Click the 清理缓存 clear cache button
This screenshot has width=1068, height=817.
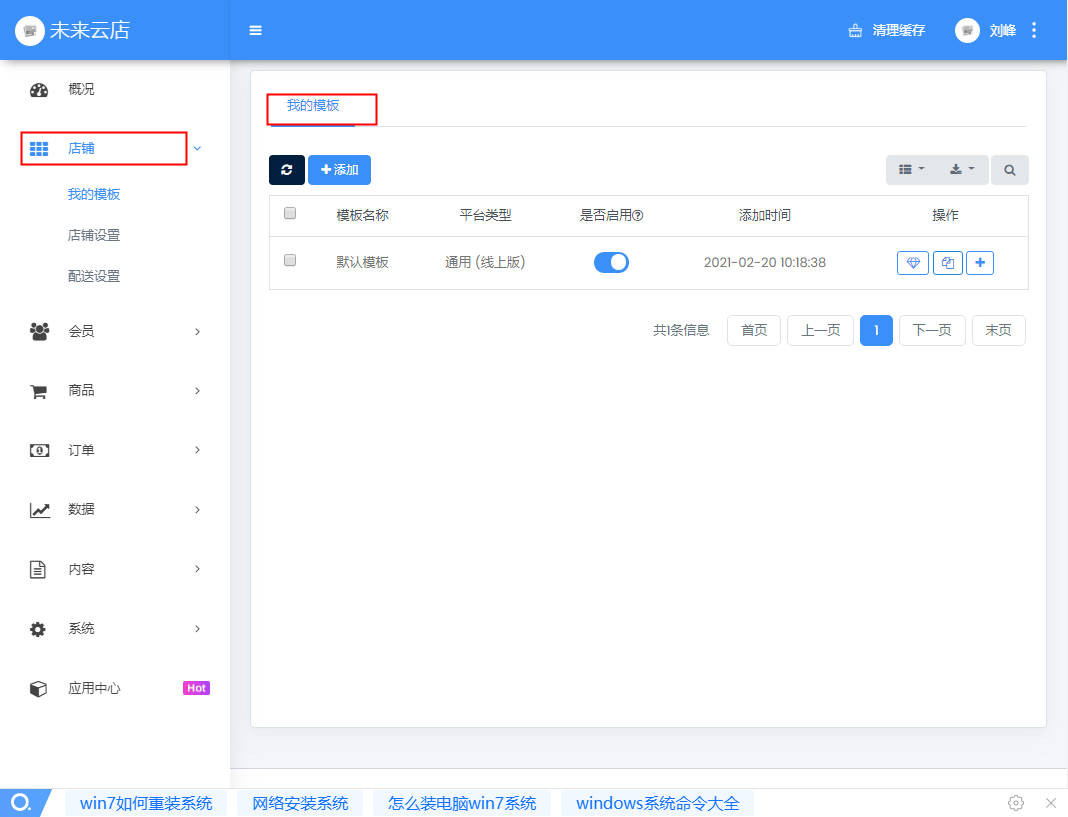[x=887, y=30]
